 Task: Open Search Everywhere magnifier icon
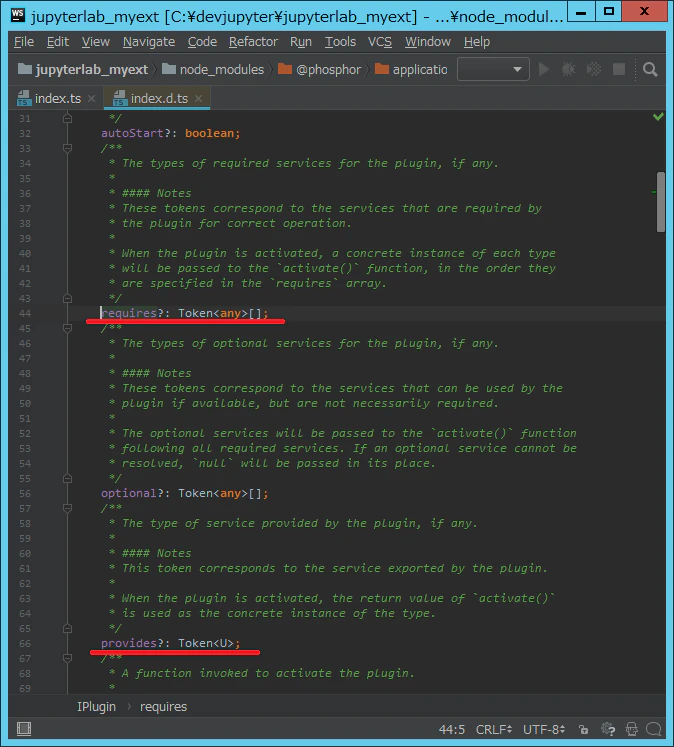[x=650, y=70]
